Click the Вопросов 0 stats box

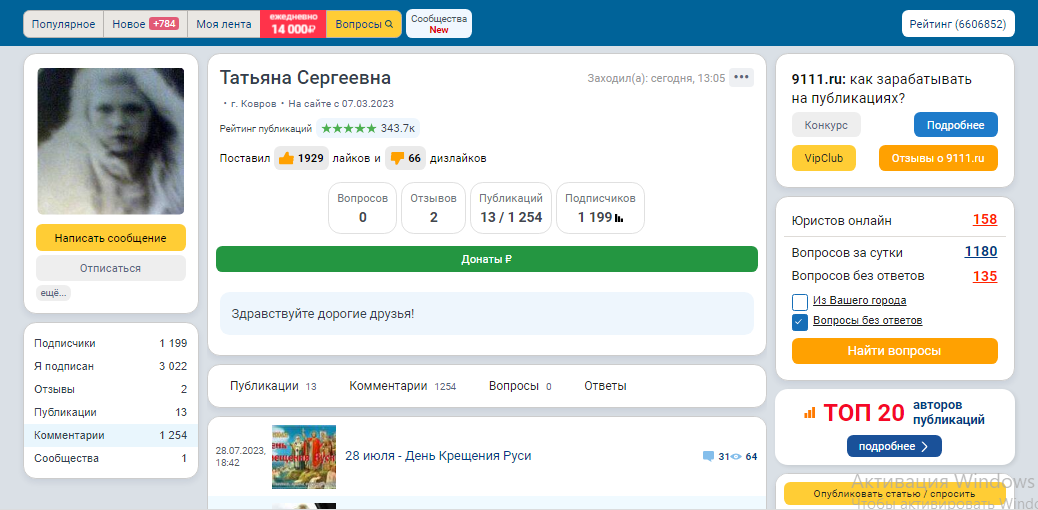point(362,208)
